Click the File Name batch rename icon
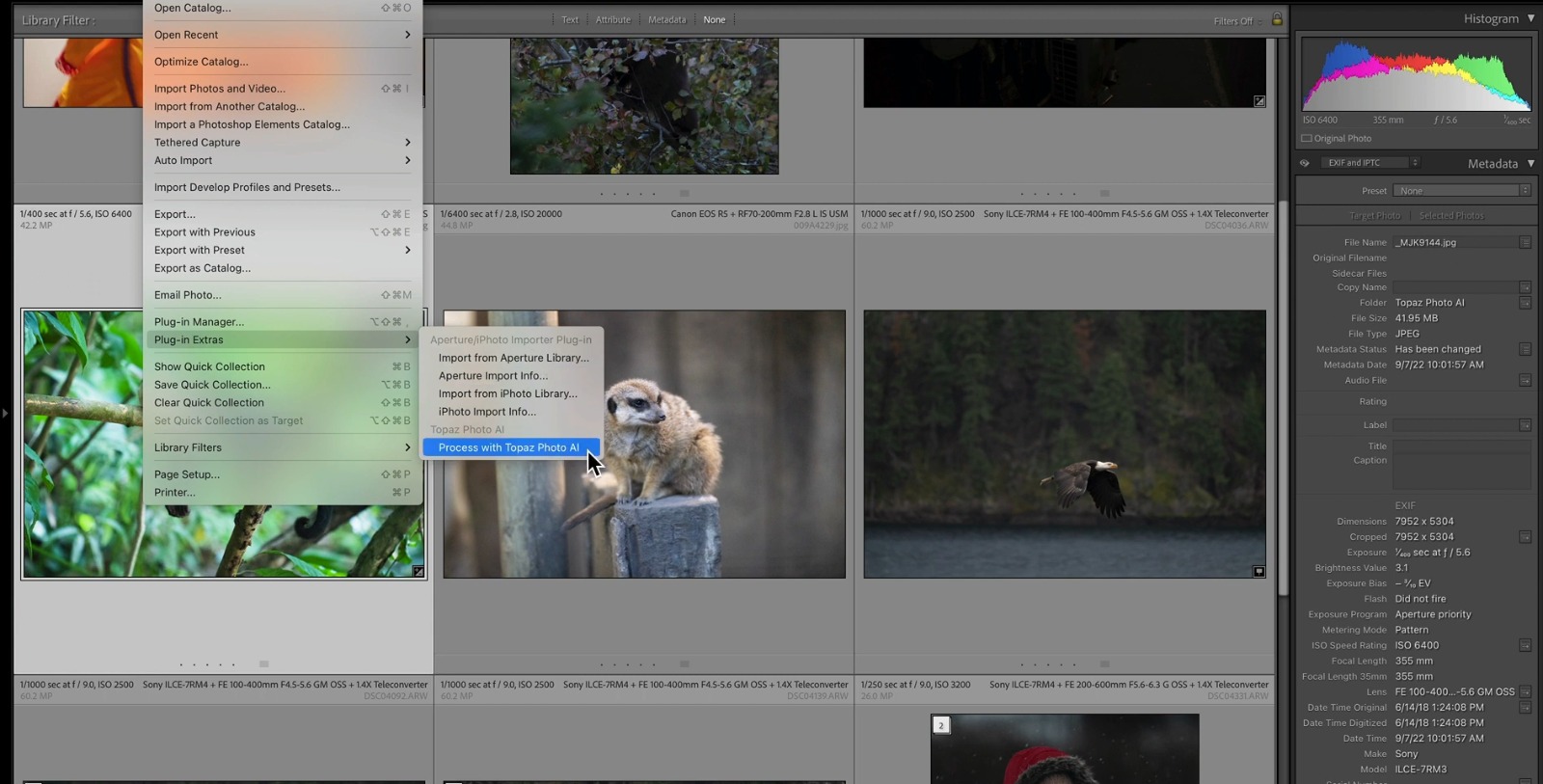Screen dimensions: 1543x784 (1525, 242)
